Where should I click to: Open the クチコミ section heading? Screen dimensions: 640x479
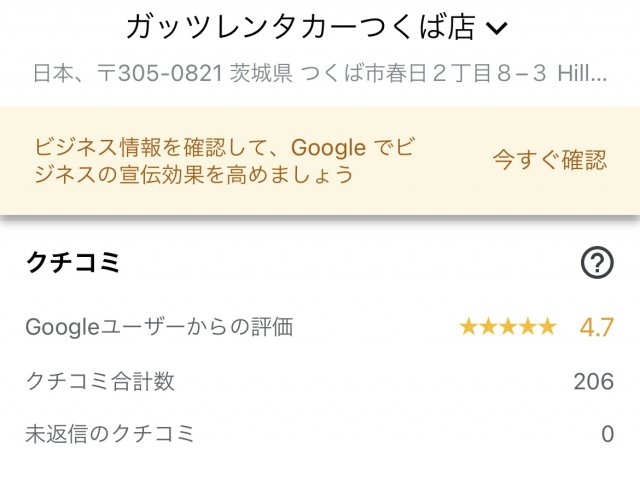pos(73,263)
